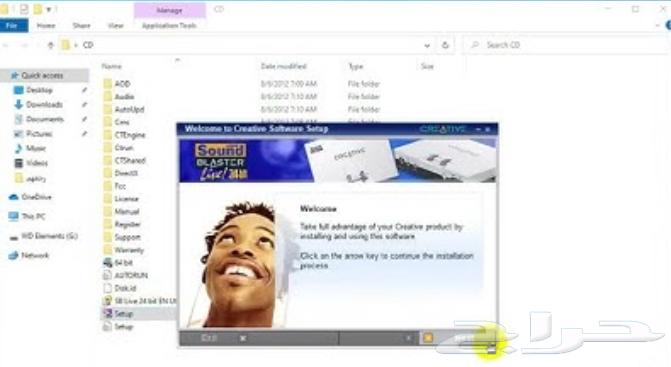This screenshot has width=671, height=367.
Task: Open the Audio folder
Action: coord(124,97)
